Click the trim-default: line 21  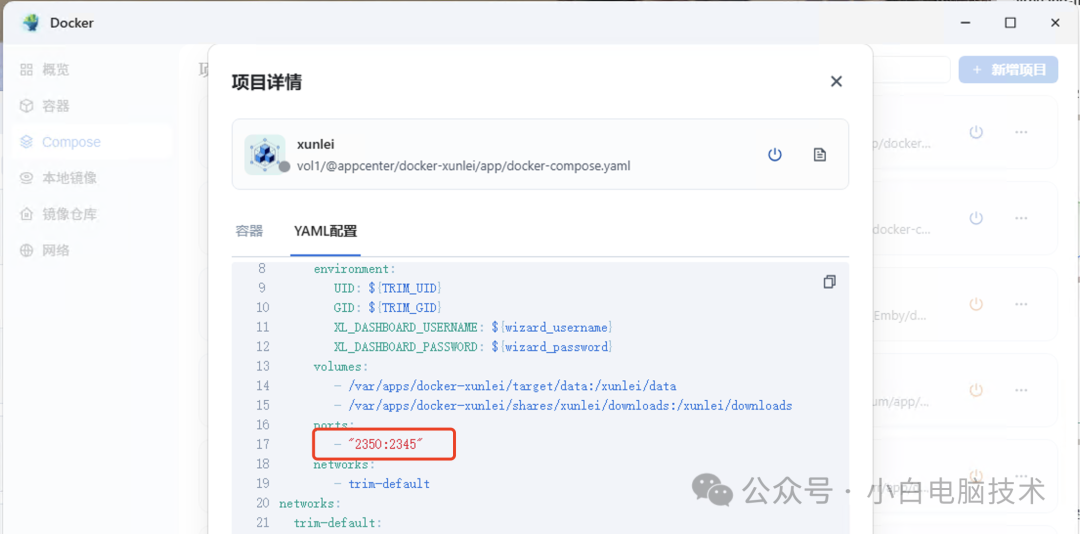[x=338, y=523]
